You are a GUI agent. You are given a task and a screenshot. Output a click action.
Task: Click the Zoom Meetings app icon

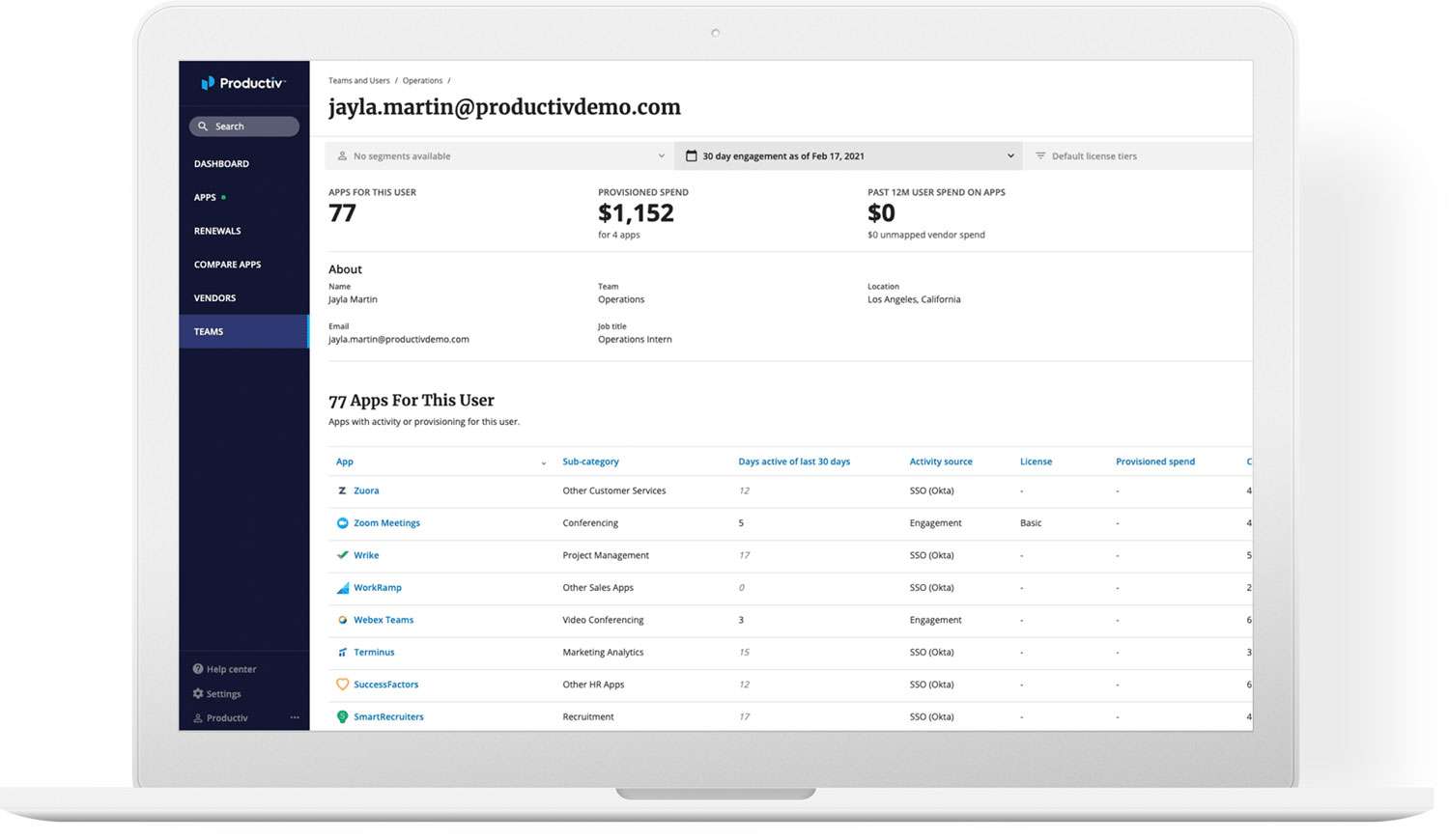(342, 523)
